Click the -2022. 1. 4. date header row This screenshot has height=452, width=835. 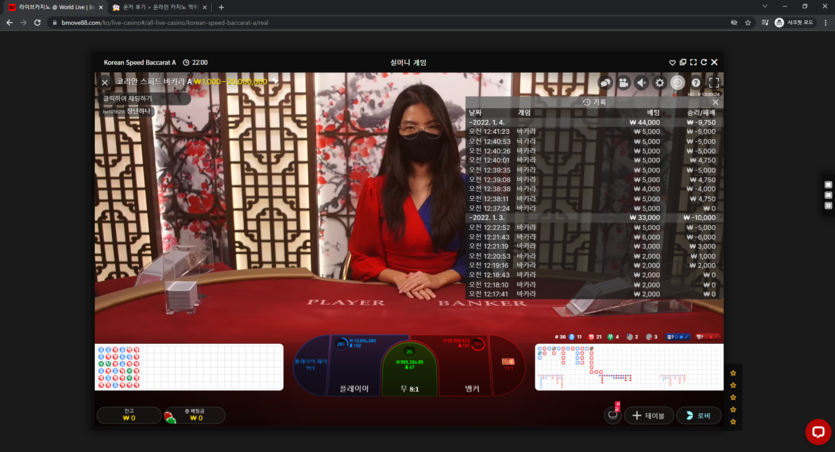(592, 122)
